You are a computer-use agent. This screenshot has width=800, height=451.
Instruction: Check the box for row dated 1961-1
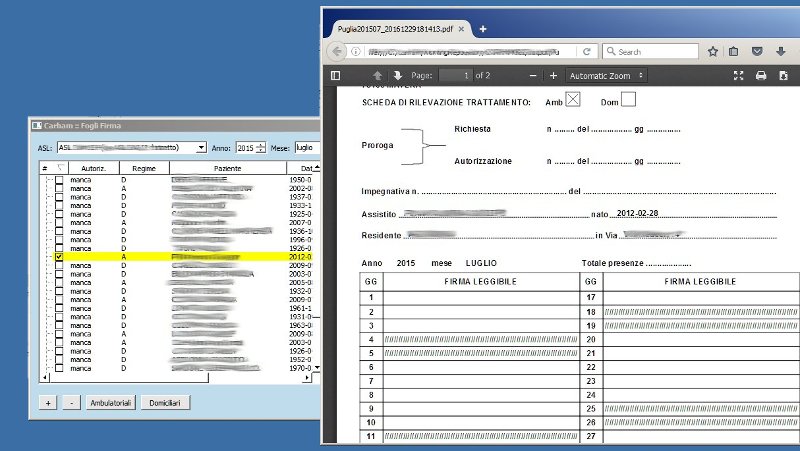pos(59,308)
